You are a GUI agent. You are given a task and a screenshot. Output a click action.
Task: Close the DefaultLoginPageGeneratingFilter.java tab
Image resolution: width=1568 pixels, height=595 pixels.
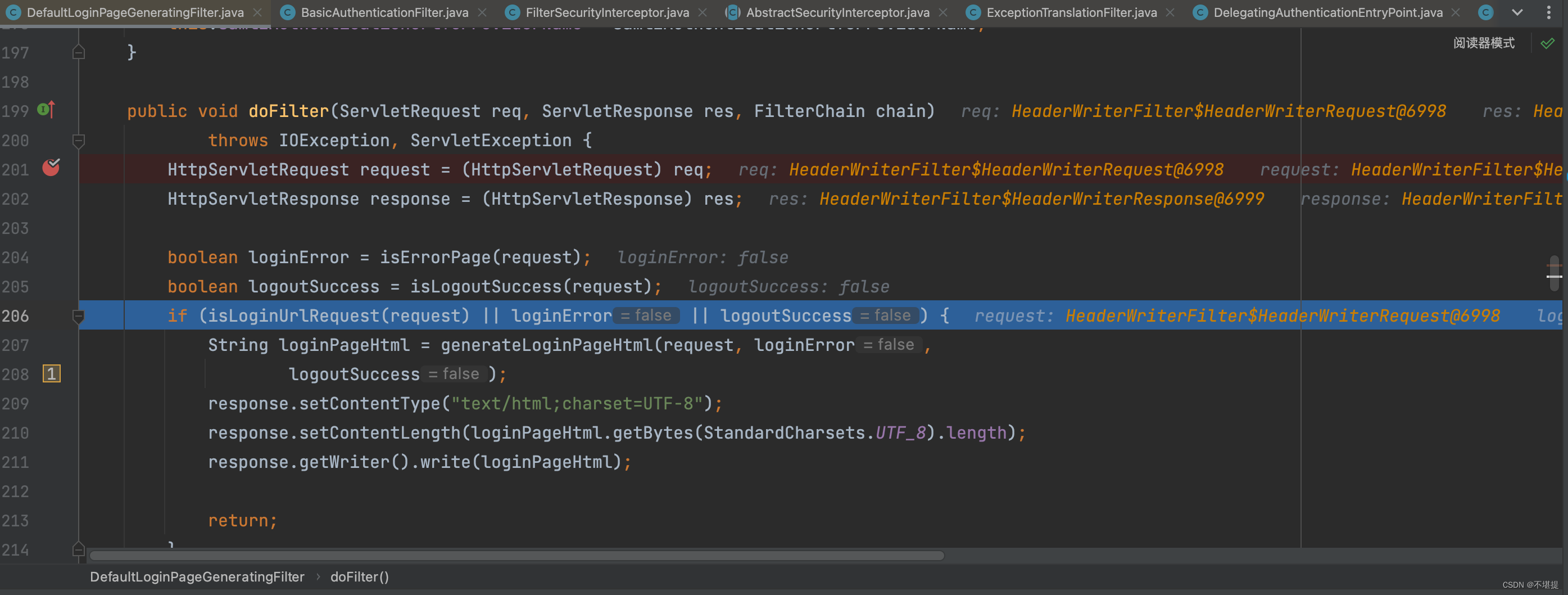[257, 12]
